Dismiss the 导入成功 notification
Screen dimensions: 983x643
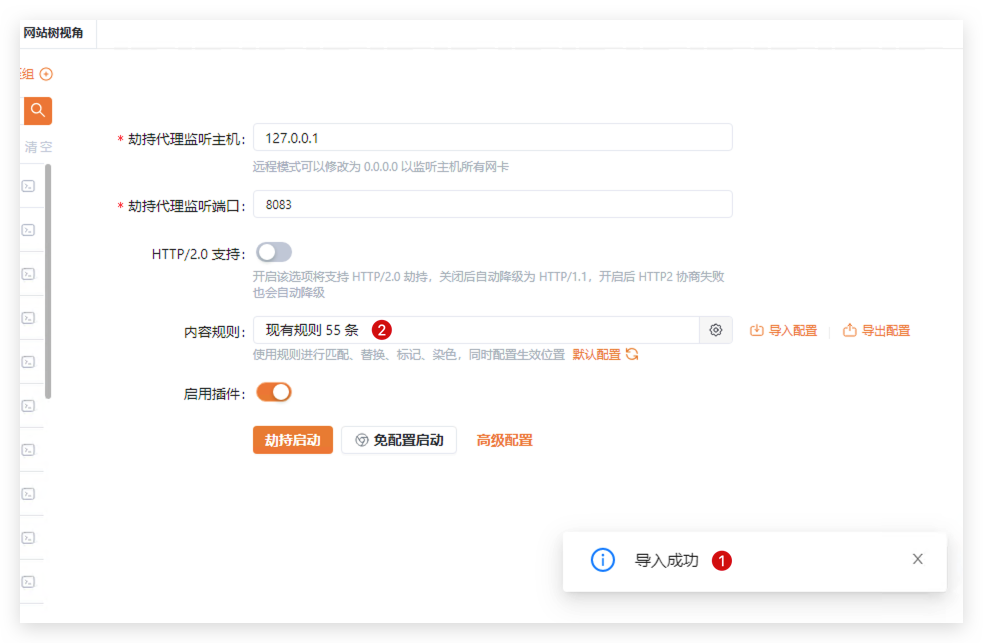point(917,559)
